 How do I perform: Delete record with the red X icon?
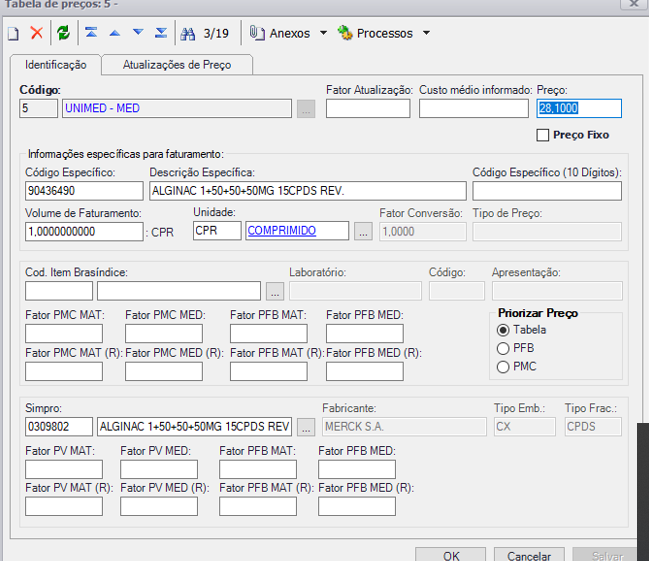pos(37,33)
